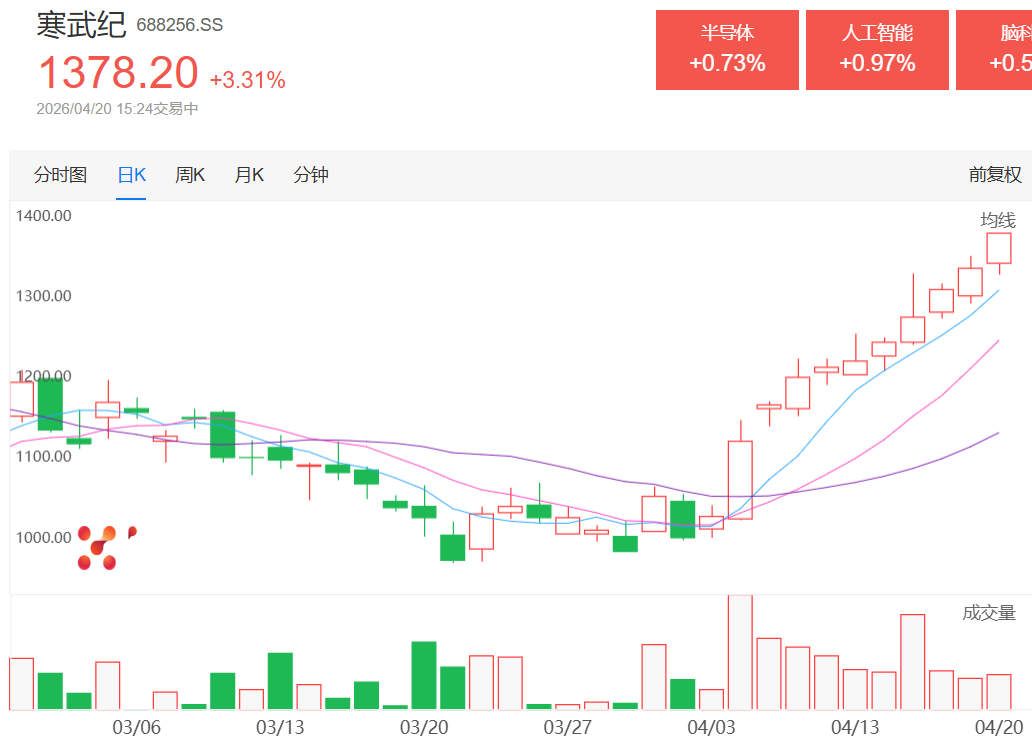Click the tall green volume bar at 03/20

click(424, 675)
